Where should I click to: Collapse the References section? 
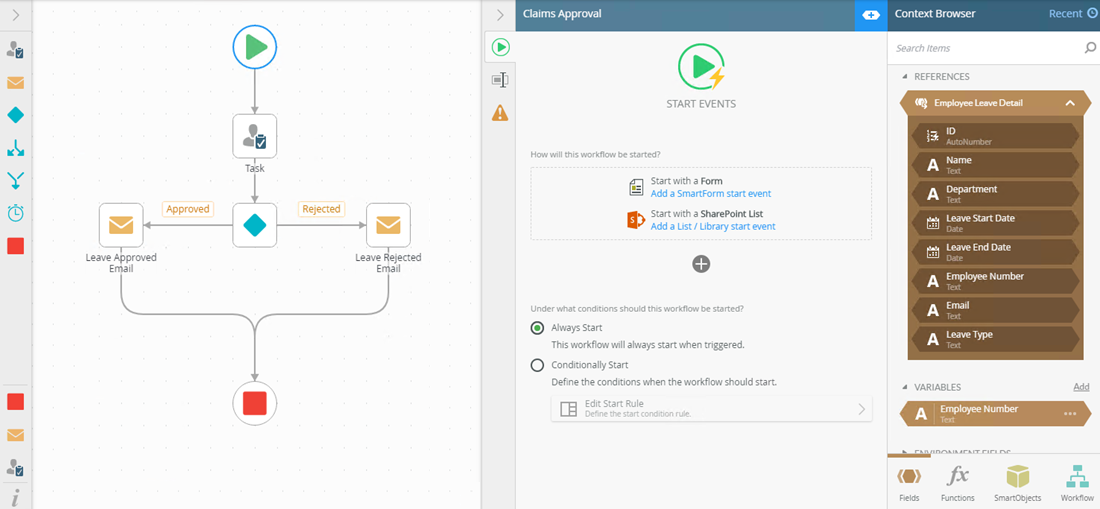[905, 77]
